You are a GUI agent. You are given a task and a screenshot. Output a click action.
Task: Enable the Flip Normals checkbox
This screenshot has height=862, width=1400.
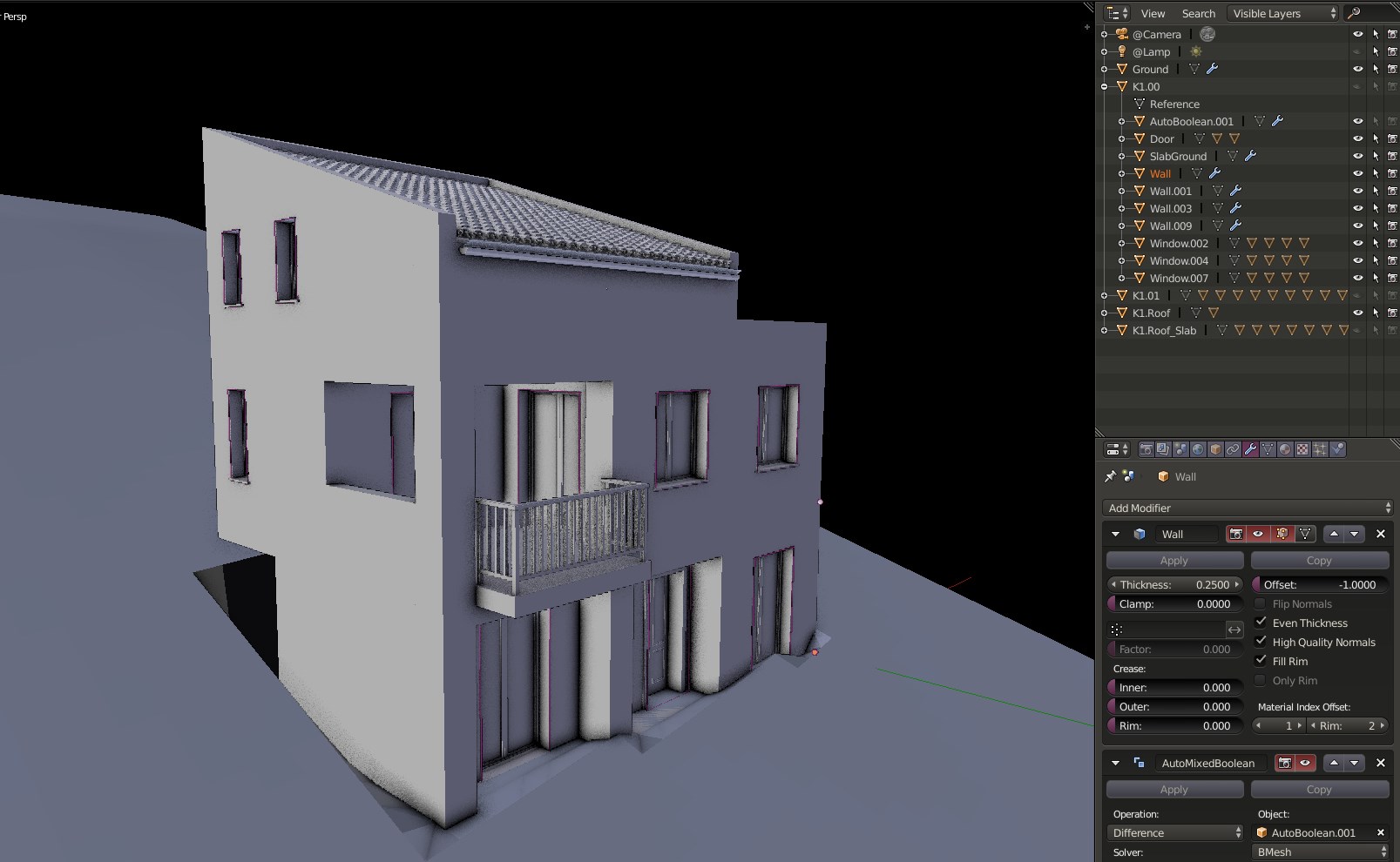[x=1260, y=603]
